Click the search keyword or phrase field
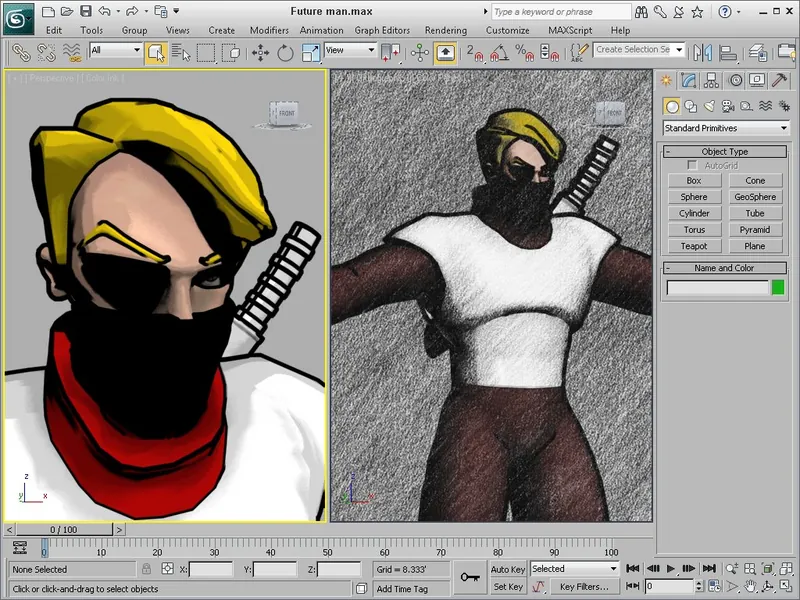The height and width of the screenshot is (600, 800). point(561,11)
